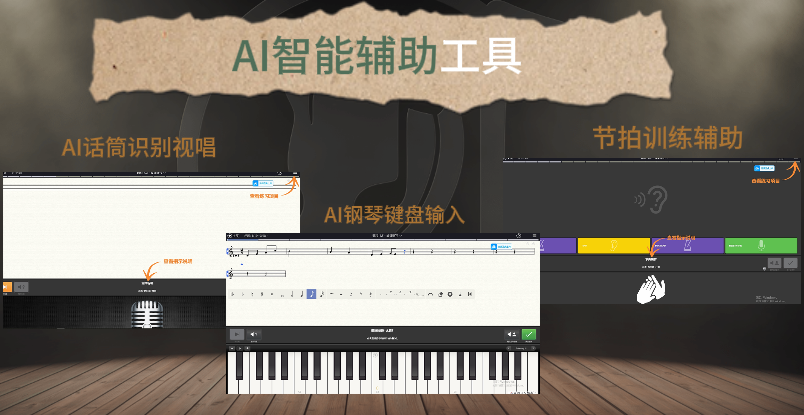Select the double-sharp x accidental in note toolbar
The height and width of the screenshot is (415, 804).
tap(272, 294)
